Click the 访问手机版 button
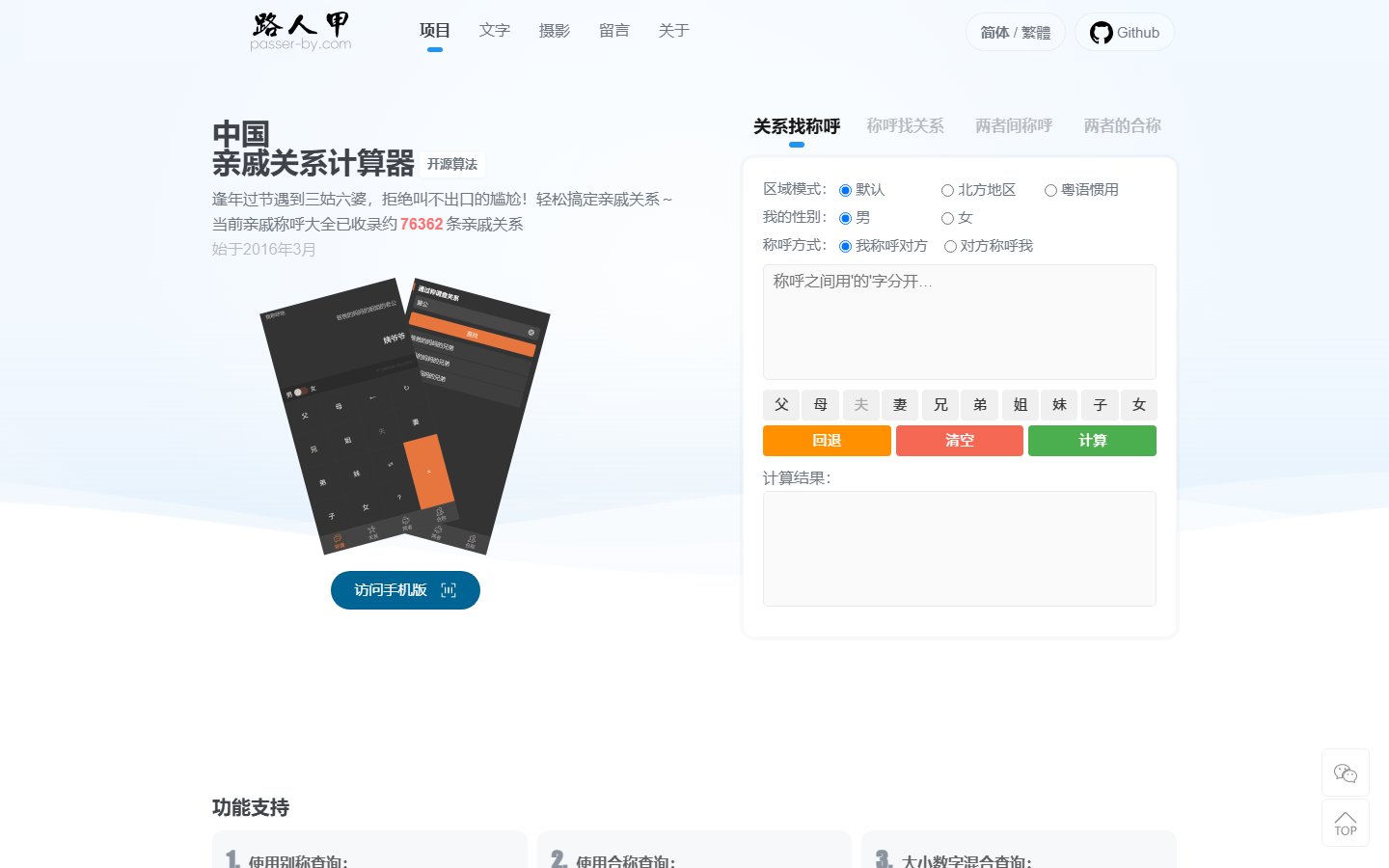This screenshot has height=868, width=1389. tap(405, 590)
